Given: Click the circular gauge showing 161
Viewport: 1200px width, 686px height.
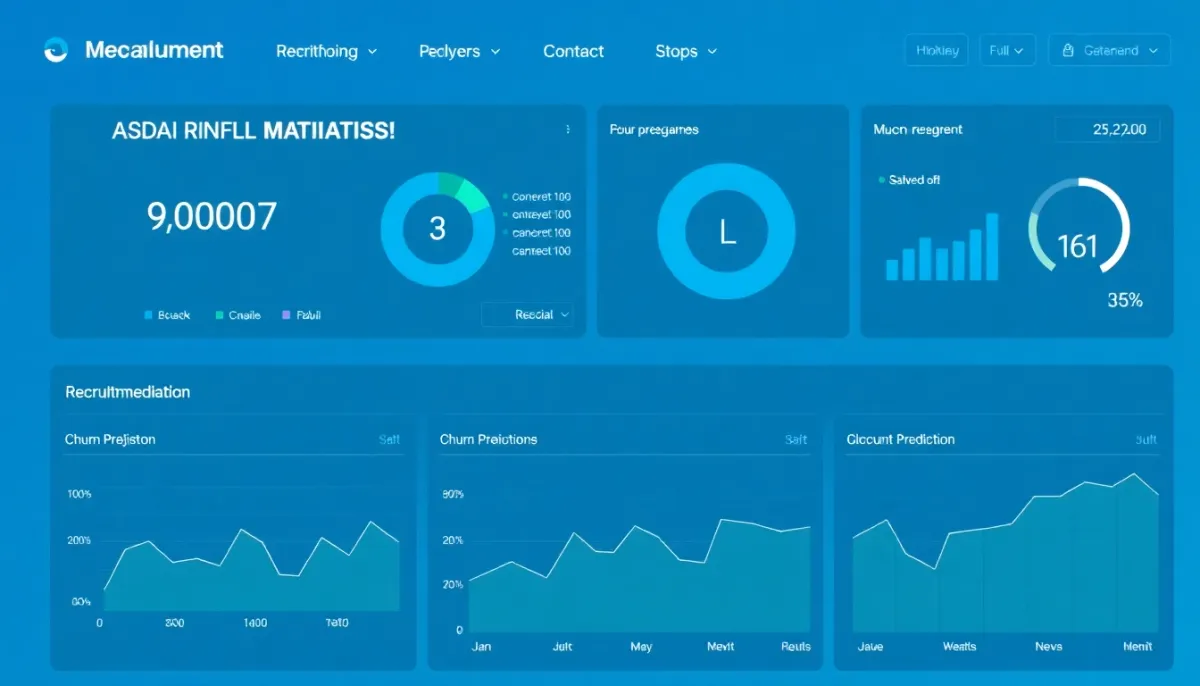Looking at the screenshot, I should (1079, 228).
